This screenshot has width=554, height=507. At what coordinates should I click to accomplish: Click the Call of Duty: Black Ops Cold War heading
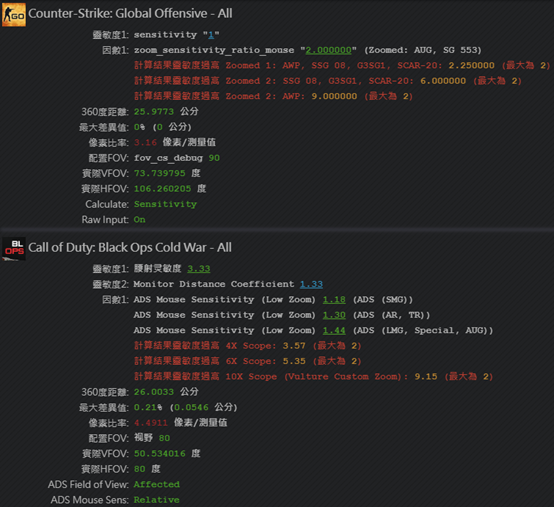pyautogui.click(x=130, y=248)
